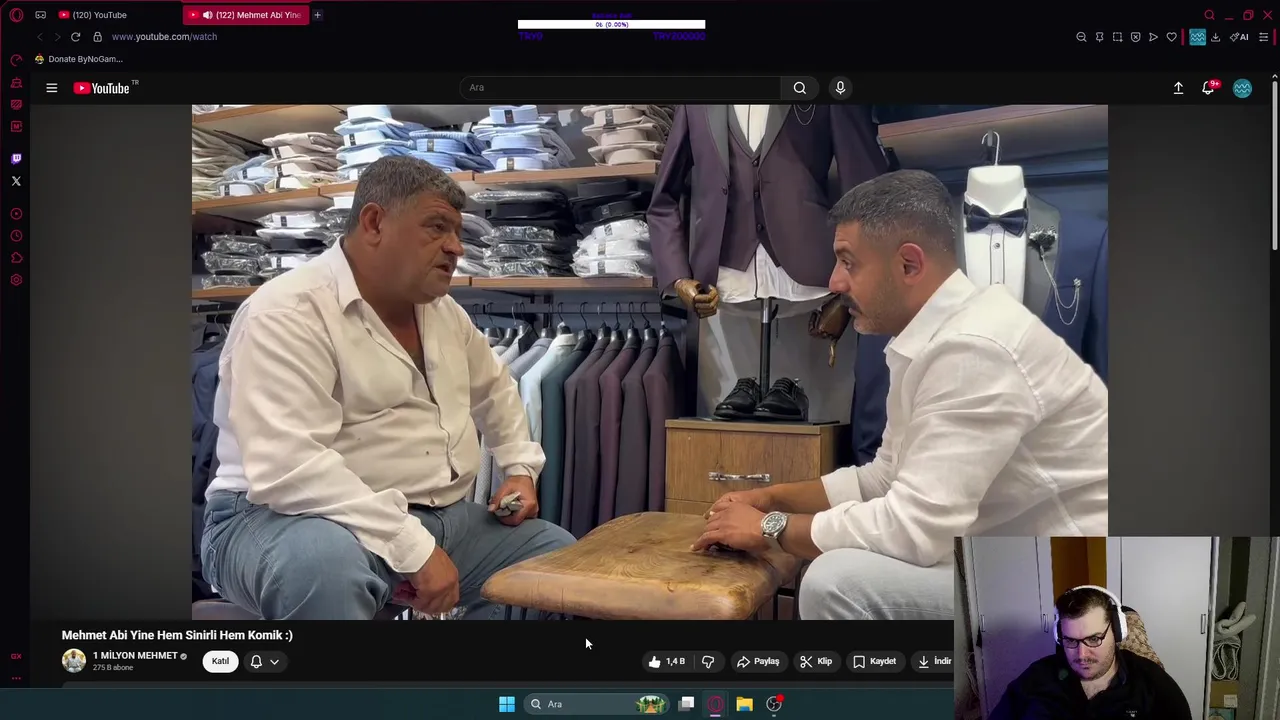Click the pinboard pin icon in toolbar

click(x=1099, y=37)
